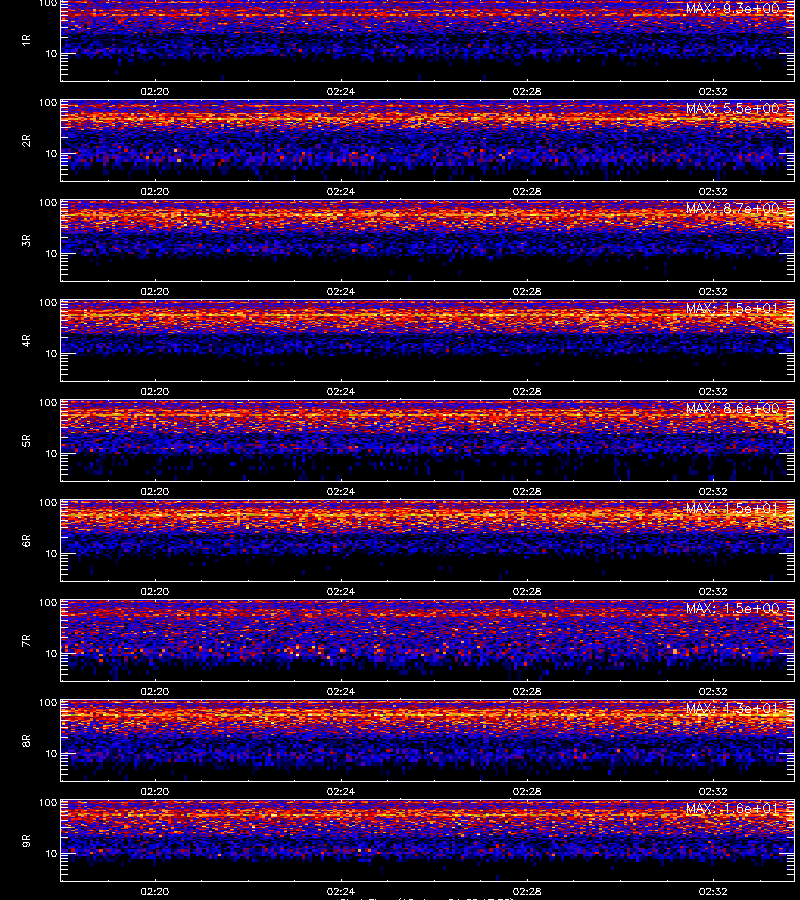Click the 02:24 time label under panel 1R

pyautogui.click(x=341, y=91)
